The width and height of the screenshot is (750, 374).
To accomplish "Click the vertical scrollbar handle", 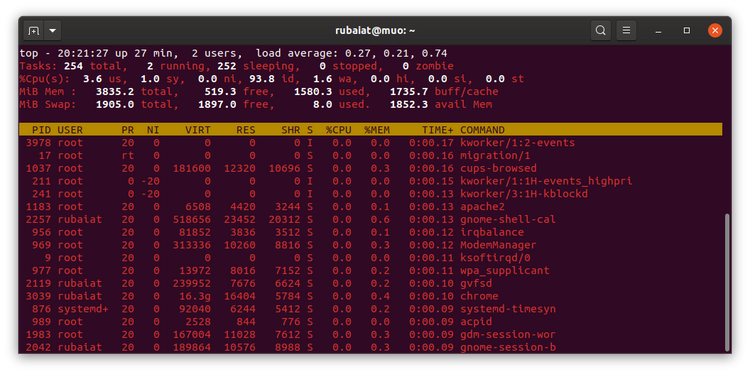I will (728, 282).
